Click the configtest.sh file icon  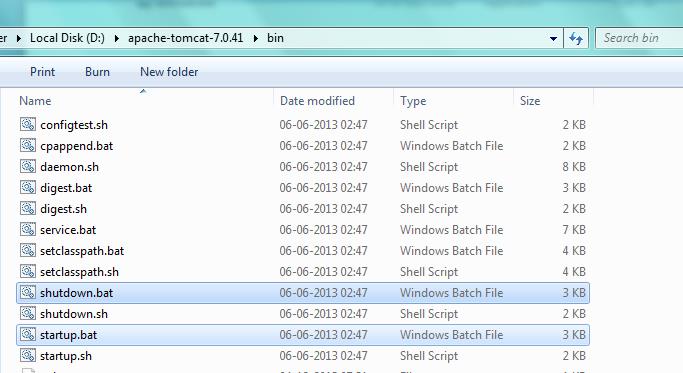[x=27, y=125]
